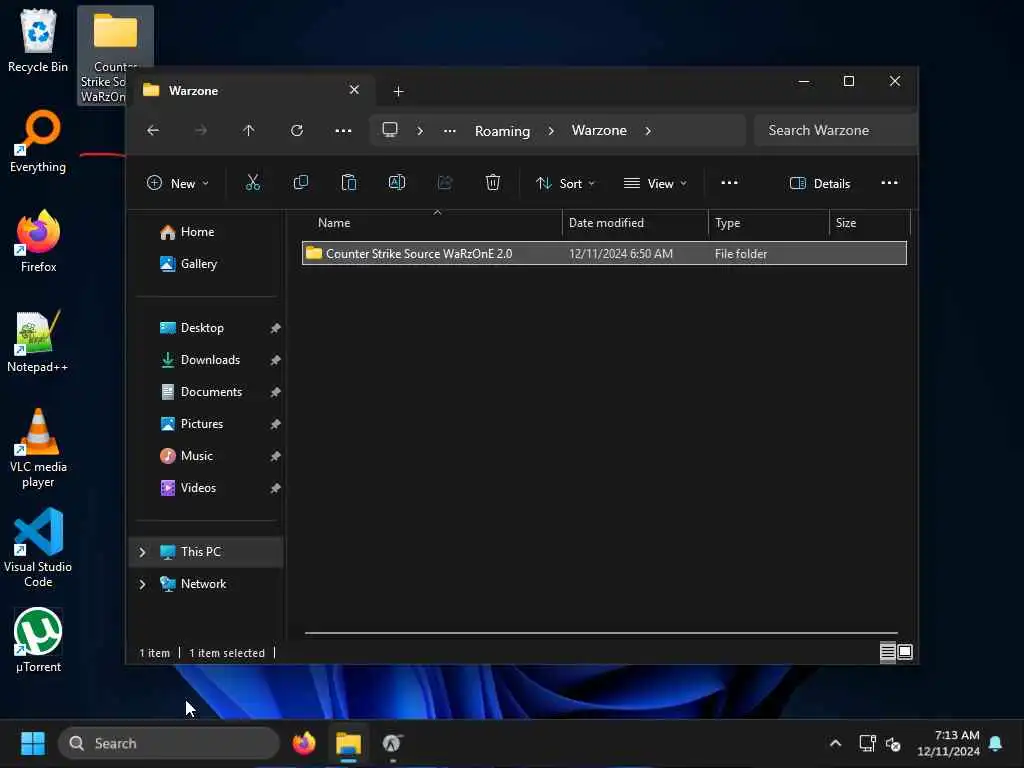This screenshot has height=768, width=1024.
Task: Click Warzone in the address breadcrumb
Action: (599, 131)
